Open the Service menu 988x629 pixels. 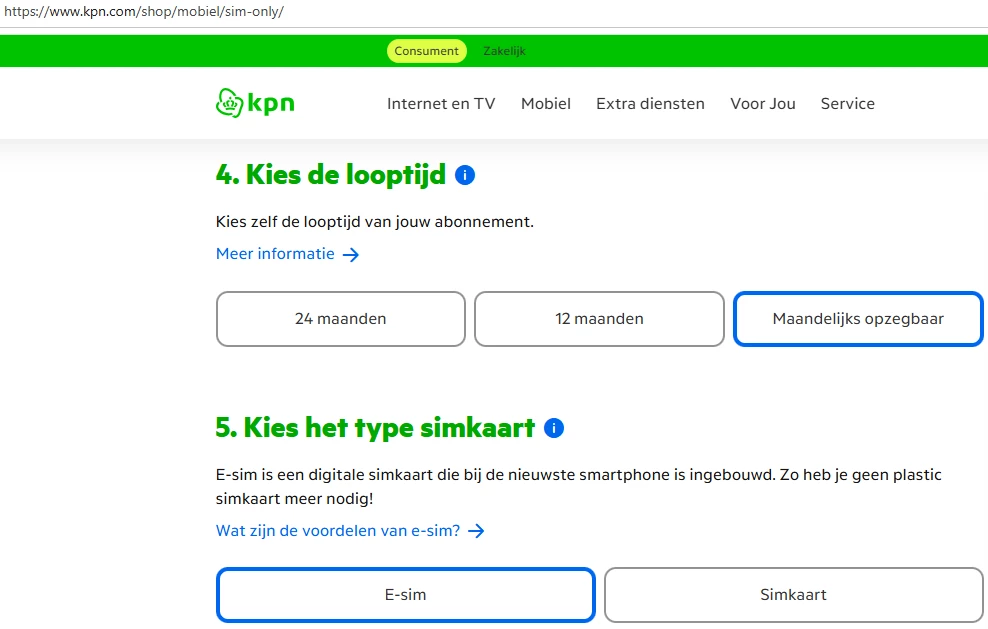[848, 104]
